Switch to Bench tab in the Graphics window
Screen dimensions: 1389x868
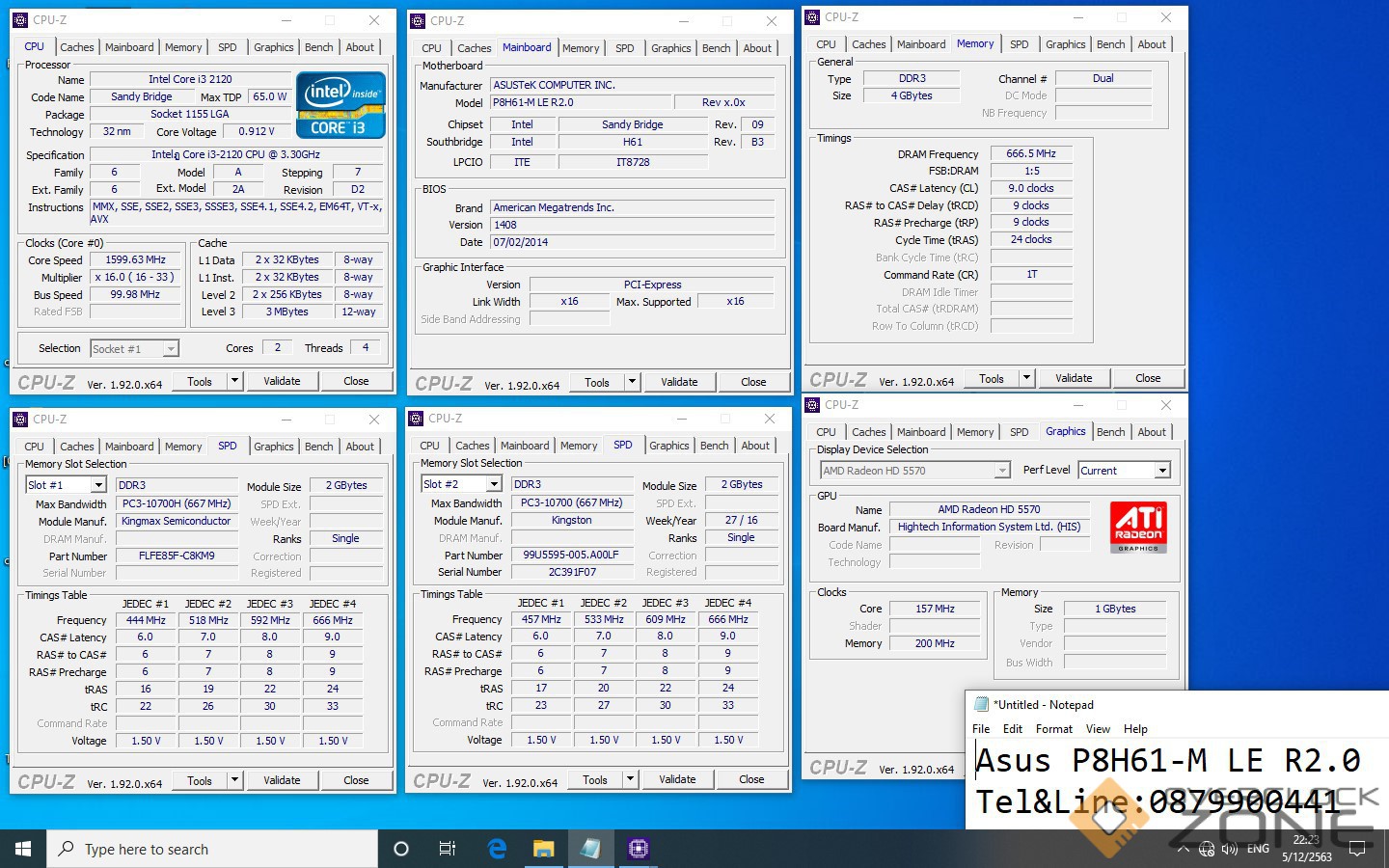tap(1110, 432)
